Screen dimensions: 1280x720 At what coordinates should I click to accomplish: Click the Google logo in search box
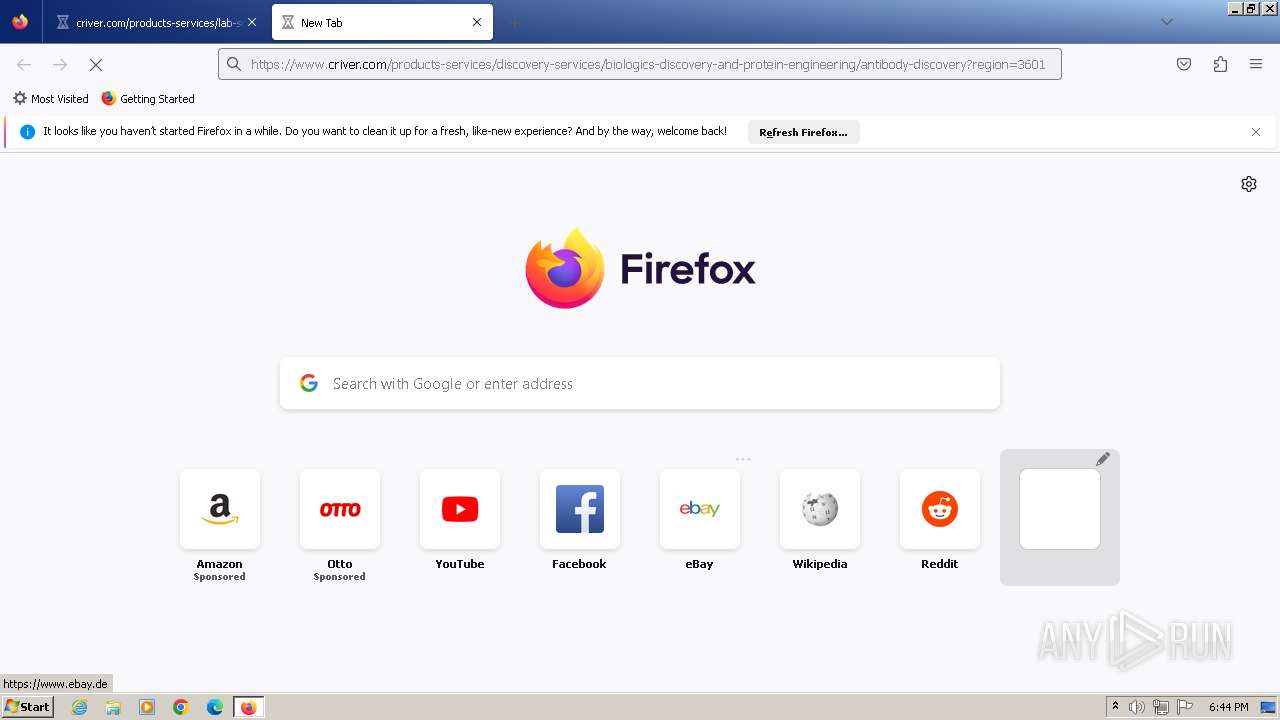tap(309, 383)
